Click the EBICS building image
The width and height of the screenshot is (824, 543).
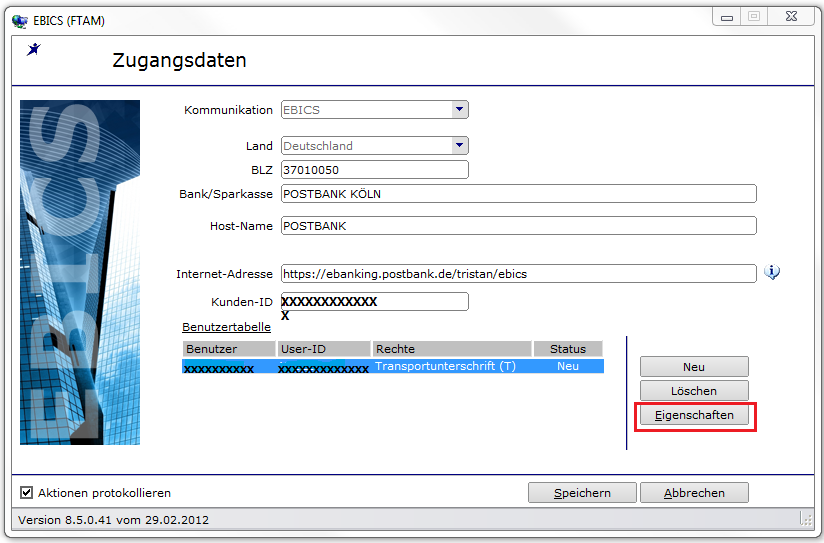coord(80,272)
